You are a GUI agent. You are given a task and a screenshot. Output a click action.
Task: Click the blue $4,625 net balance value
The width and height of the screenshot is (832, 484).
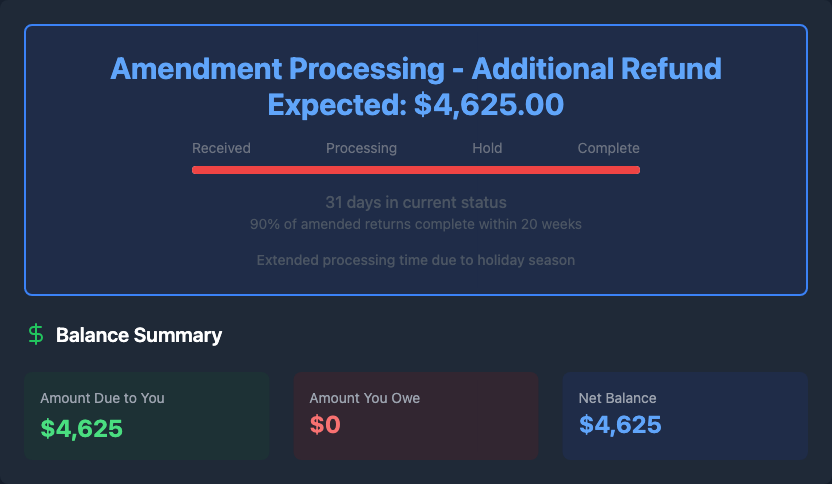pos(620,425)
